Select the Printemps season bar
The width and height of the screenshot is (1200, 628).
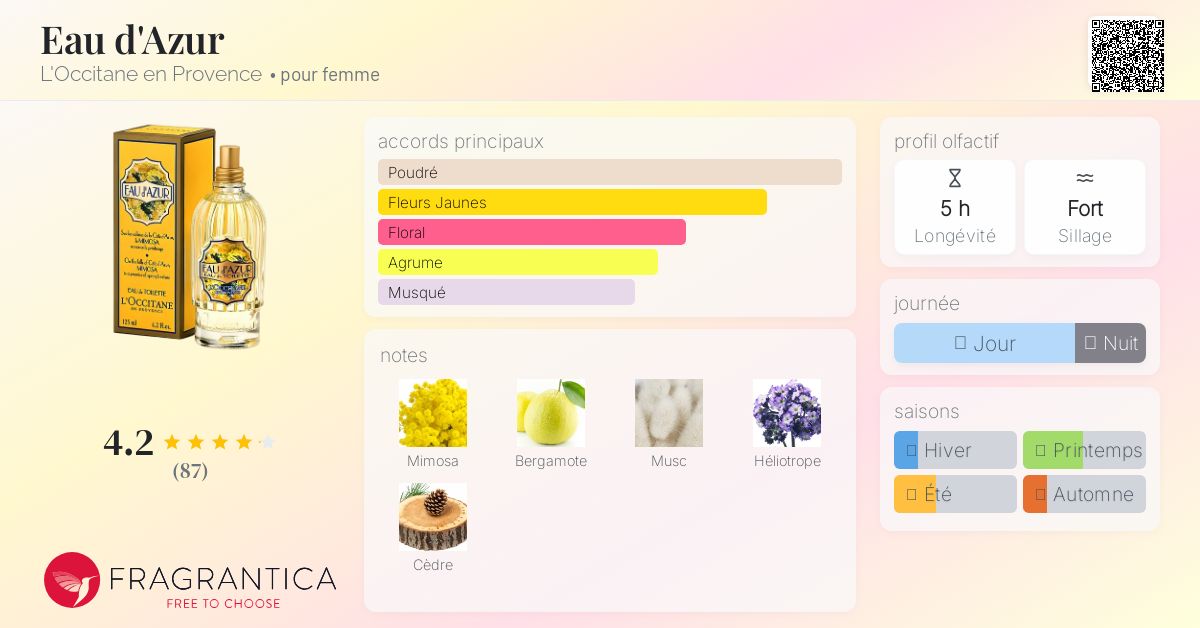tap(1084, 450)
